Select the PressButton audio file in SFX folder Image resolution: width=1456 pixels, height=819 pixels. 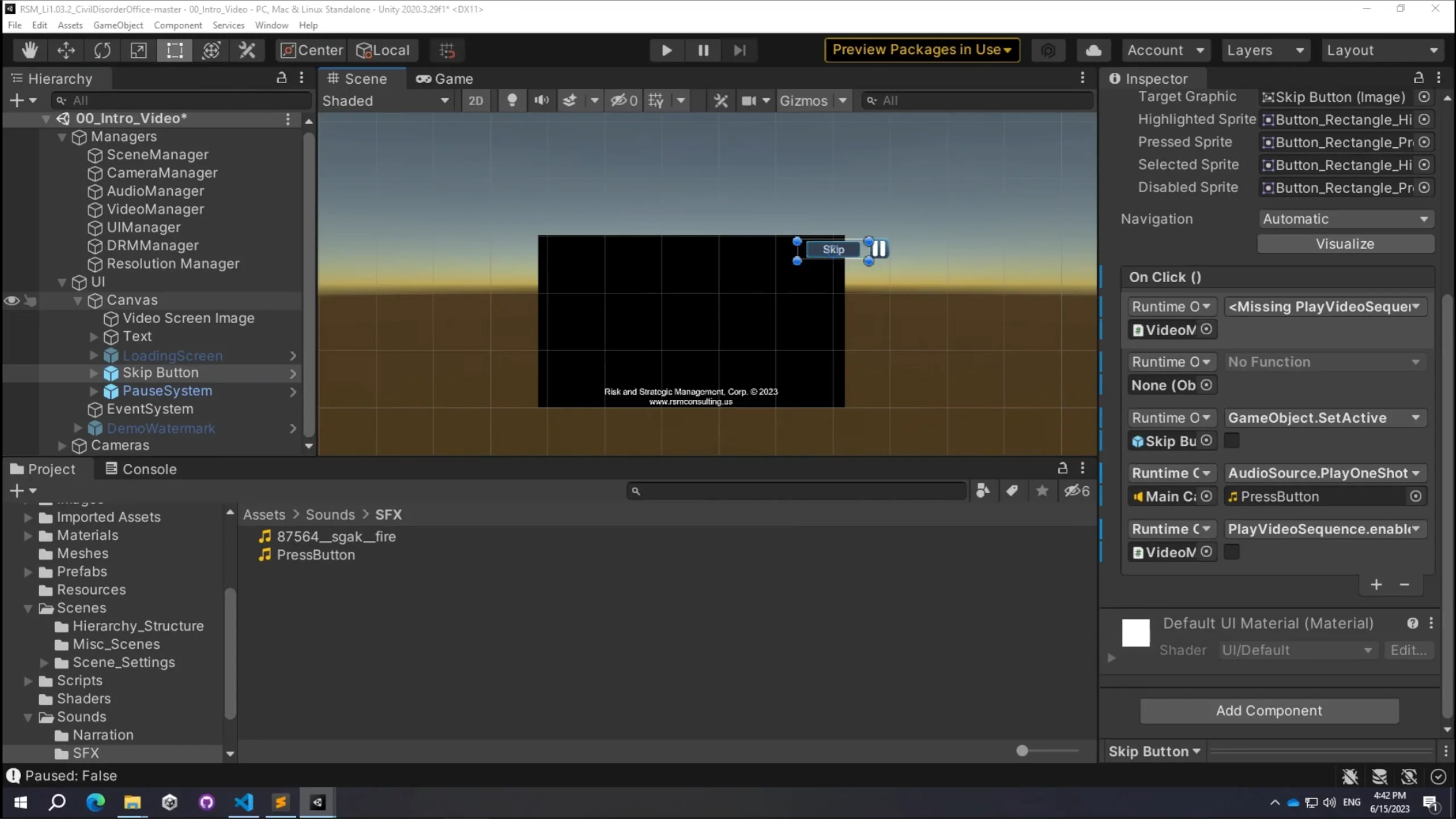point(316,555)
